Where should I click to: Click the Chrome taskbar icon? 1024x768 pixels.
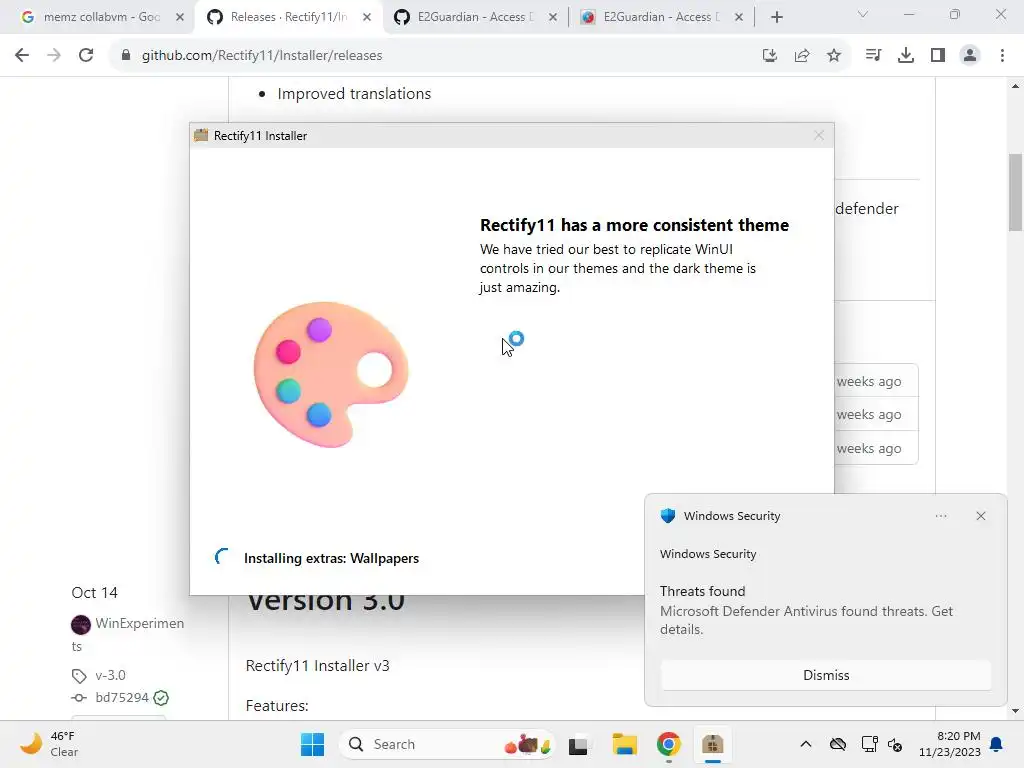pos(668,744)
